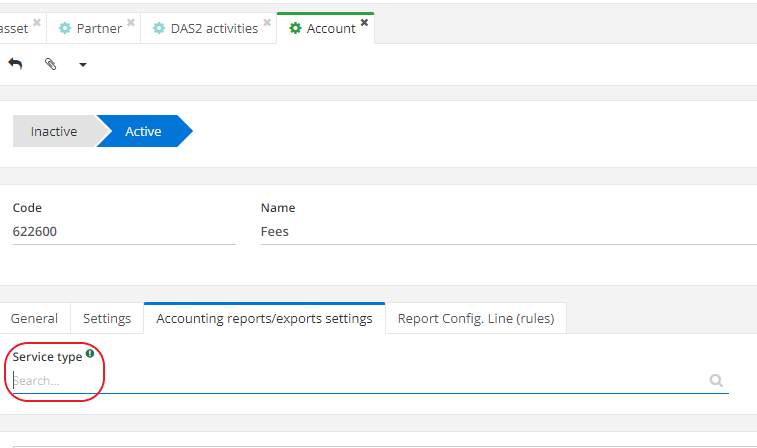Close the Partner tab
Viewport: 757px width, 448px height.
point(131,22)
